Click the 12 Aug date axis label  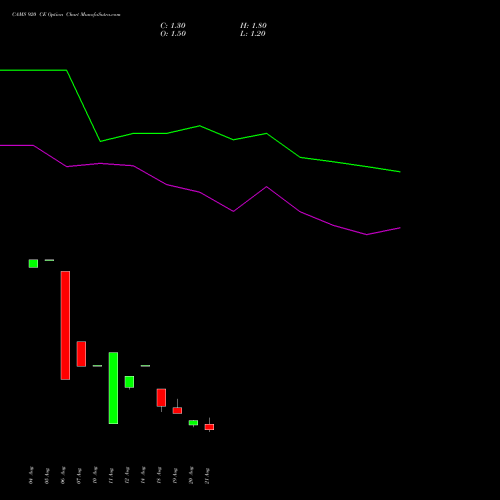[127, 475]
